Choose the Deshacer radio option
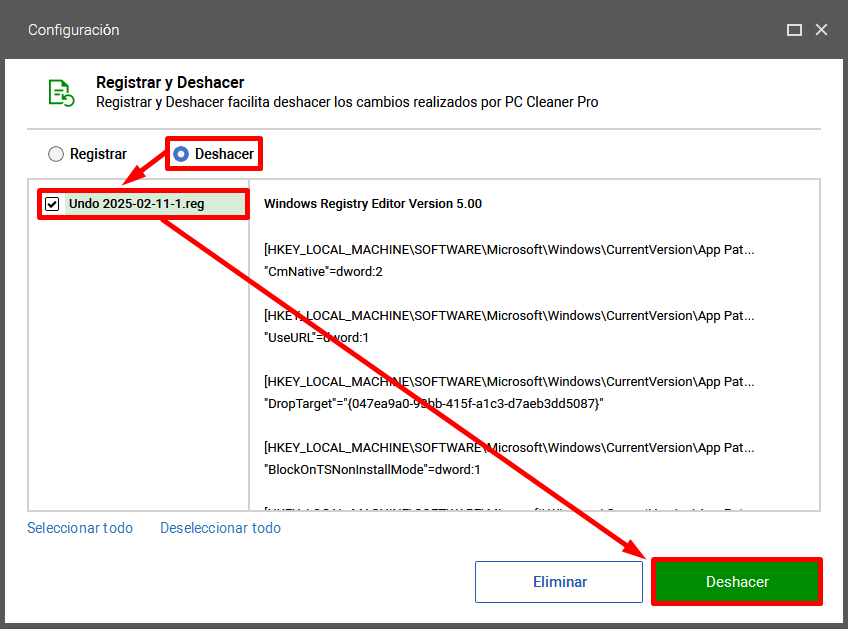The width and height of the screenshot is (848, 629). 181,154
